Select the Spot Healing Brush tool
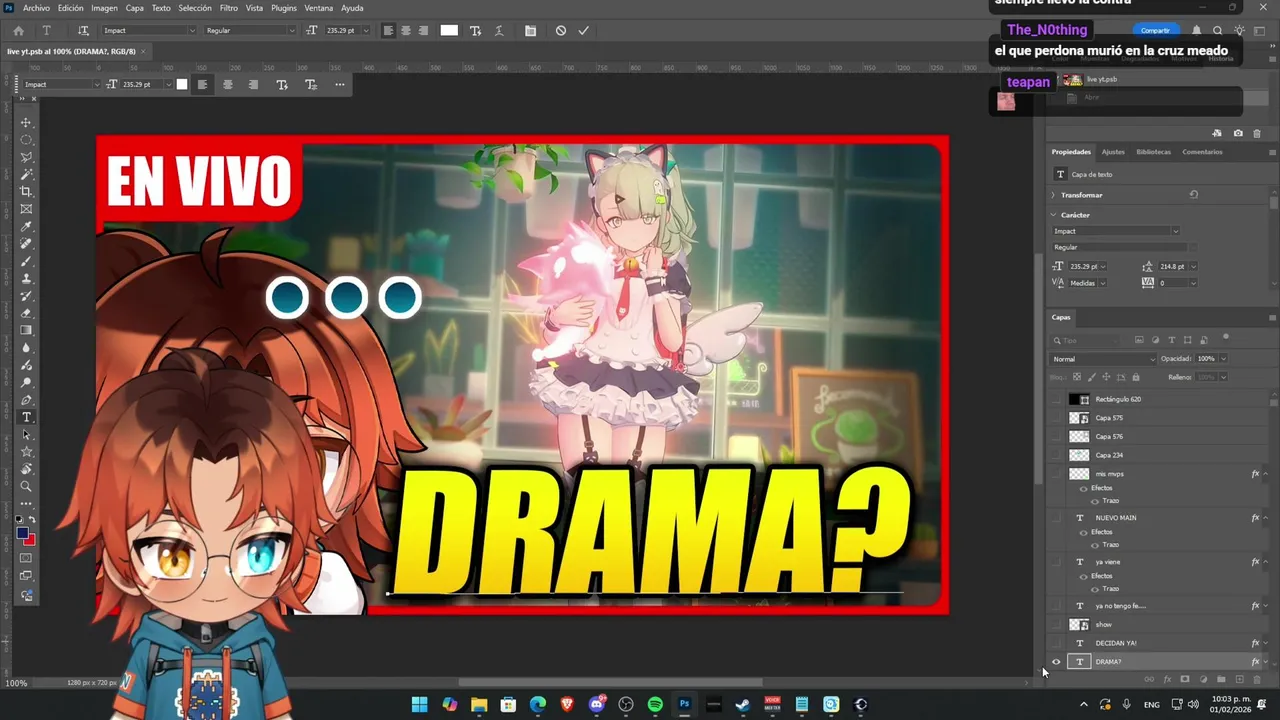Image resolution: width=1280 pixels, height=720 pixels. tap(26, 244)
